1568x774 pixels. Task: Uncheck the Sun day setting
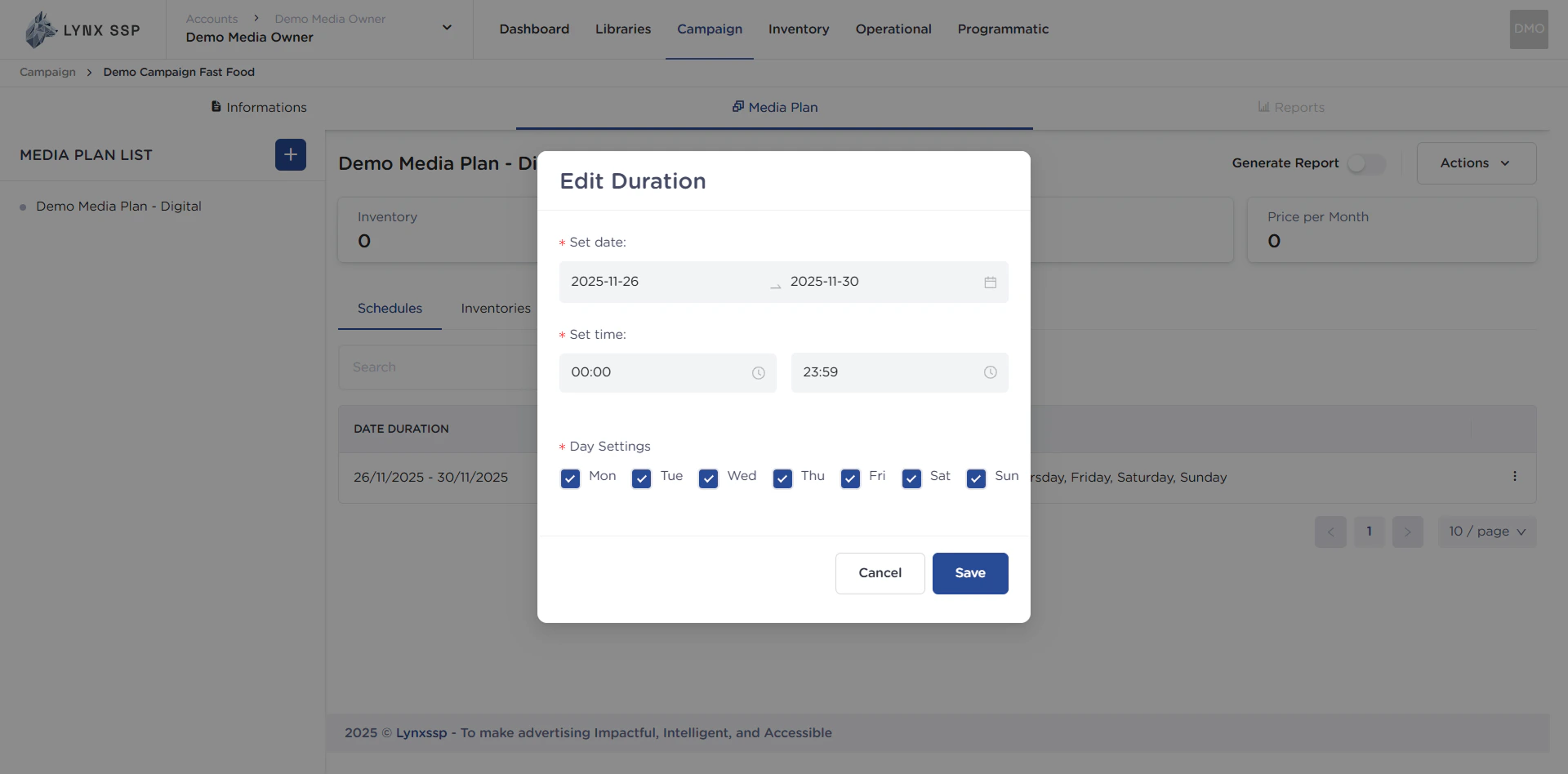coord(976,478)
